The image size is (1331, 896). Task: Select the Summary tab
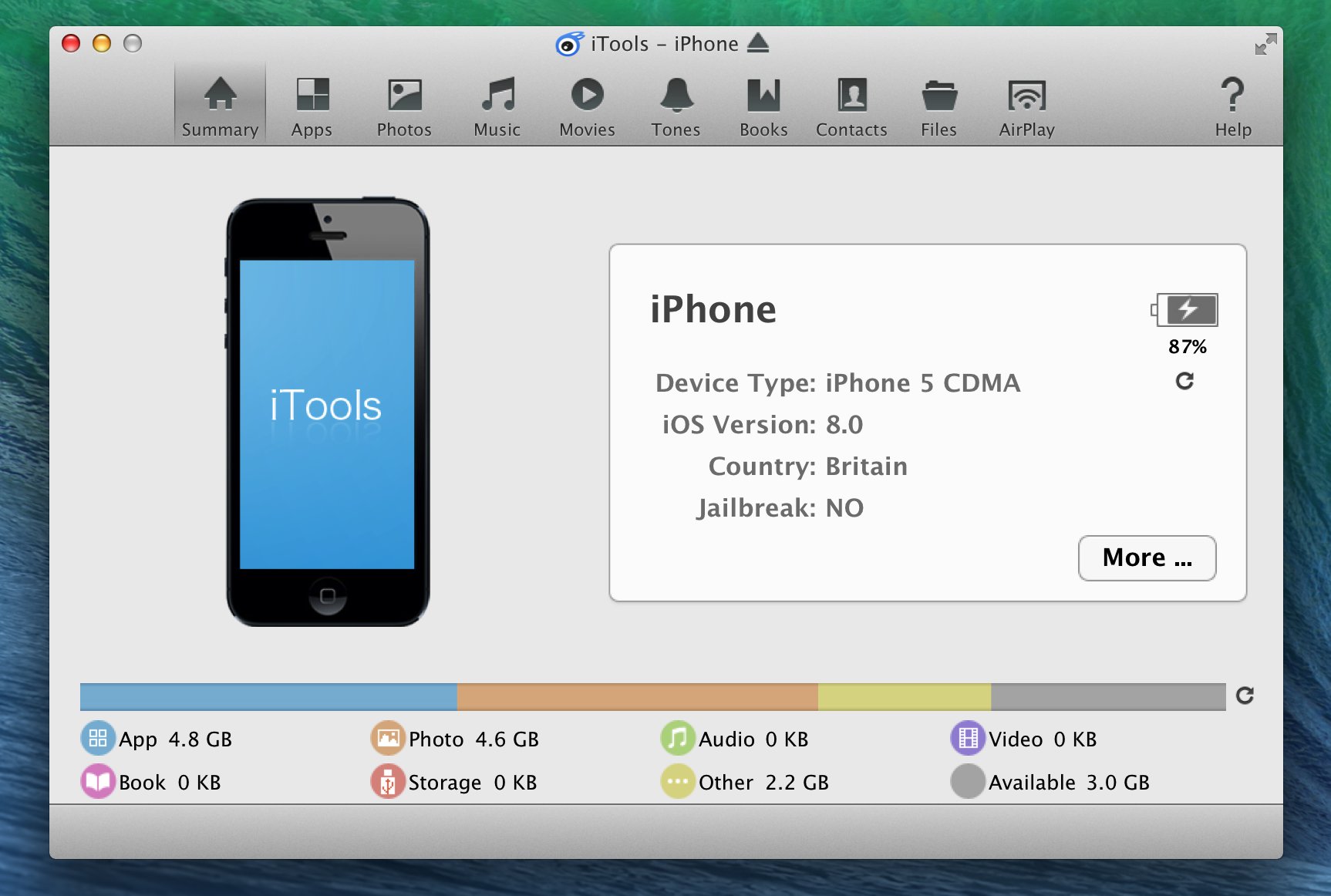[220, 106]
